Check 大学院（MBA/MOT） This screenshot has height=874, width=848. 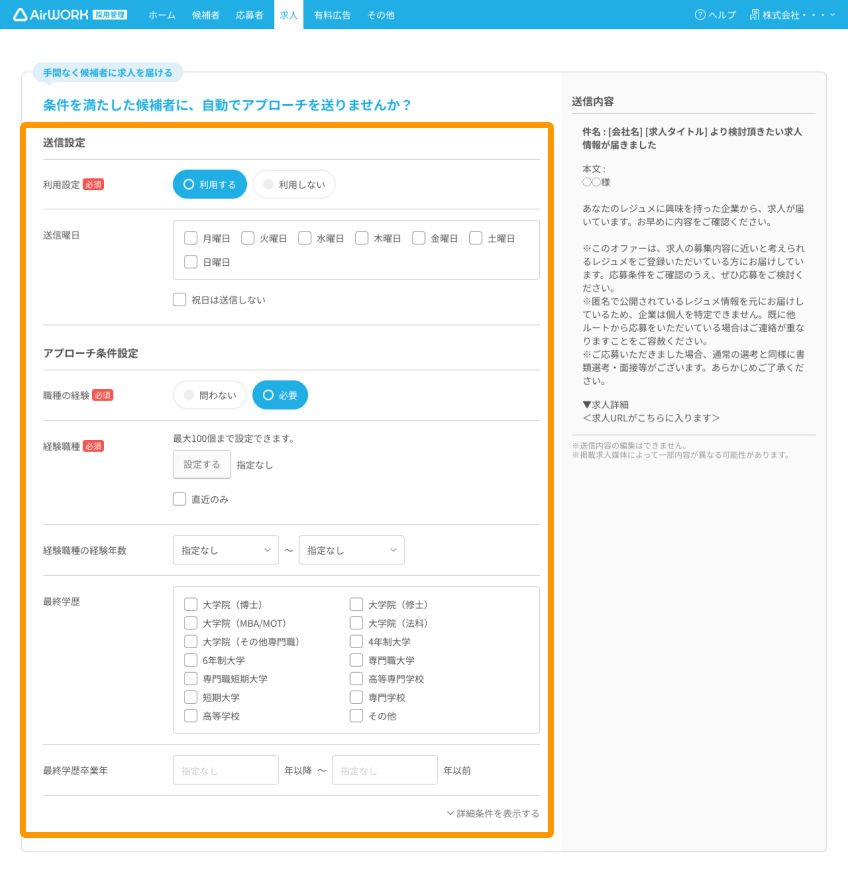191,623
